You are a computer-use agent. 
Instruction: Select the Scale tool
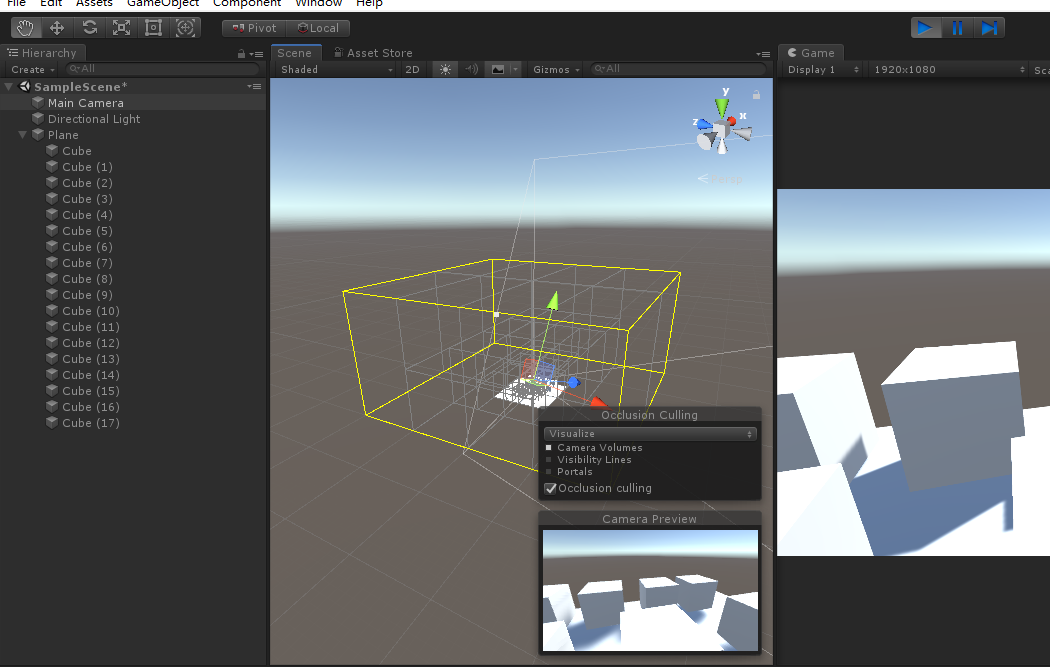[121, 27]
